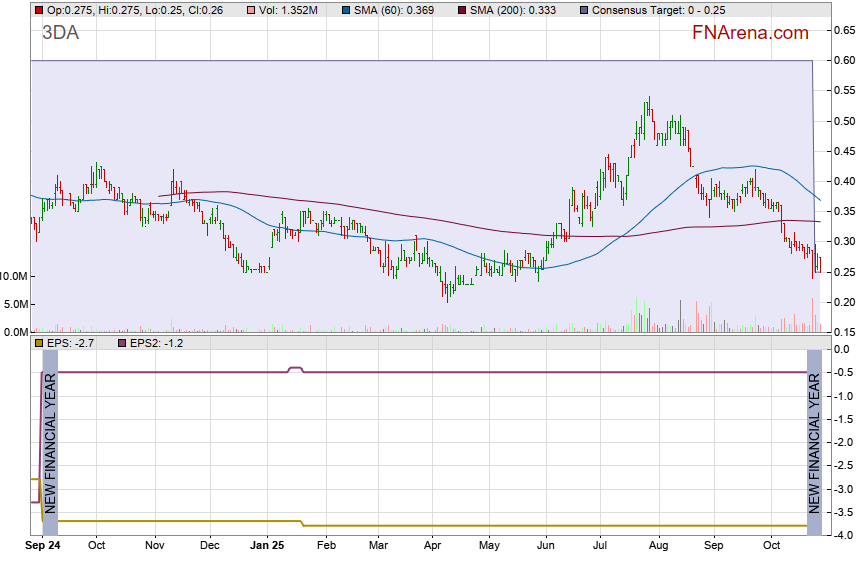Viewport: 859px width, 566px height.
Task: Open the FNArena.com link
Action: [x=750, y=33]
